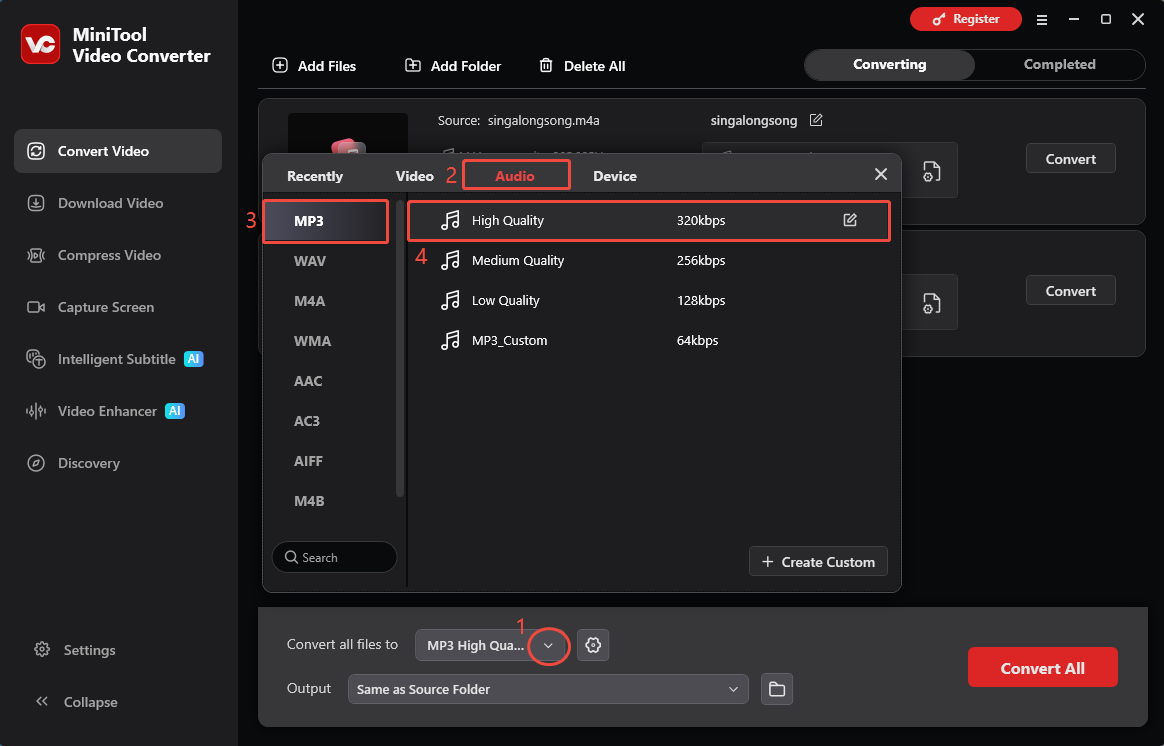This screenshot has width=1164, height=746.
Task: Click the music note icon for Medium Quality
Action: coord(450,261)
